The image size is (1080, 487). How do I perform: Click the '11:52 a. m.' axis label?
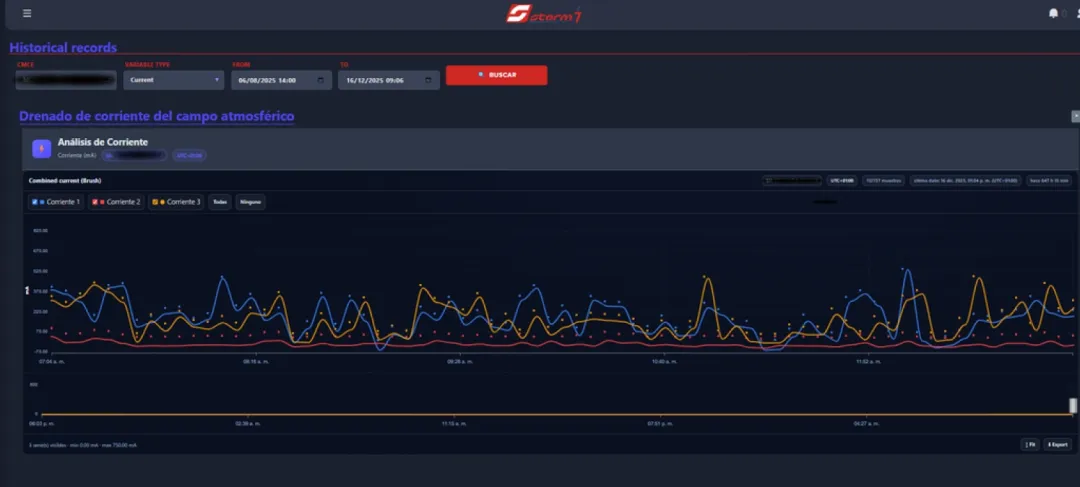(x=869, y=361)
